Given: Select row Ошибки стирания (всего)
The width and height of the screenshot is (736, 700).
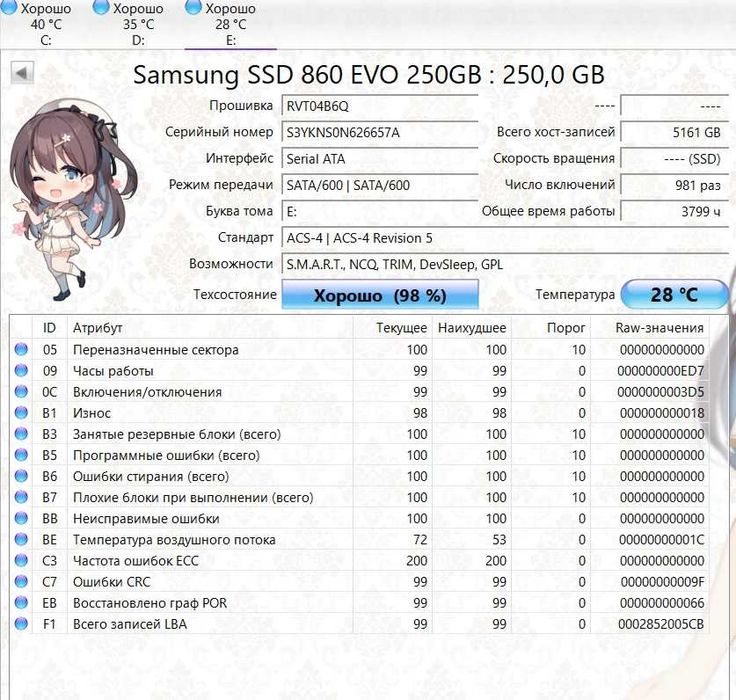Looking at the screenshot, I should pyautogui.click(x=360, y=477).
